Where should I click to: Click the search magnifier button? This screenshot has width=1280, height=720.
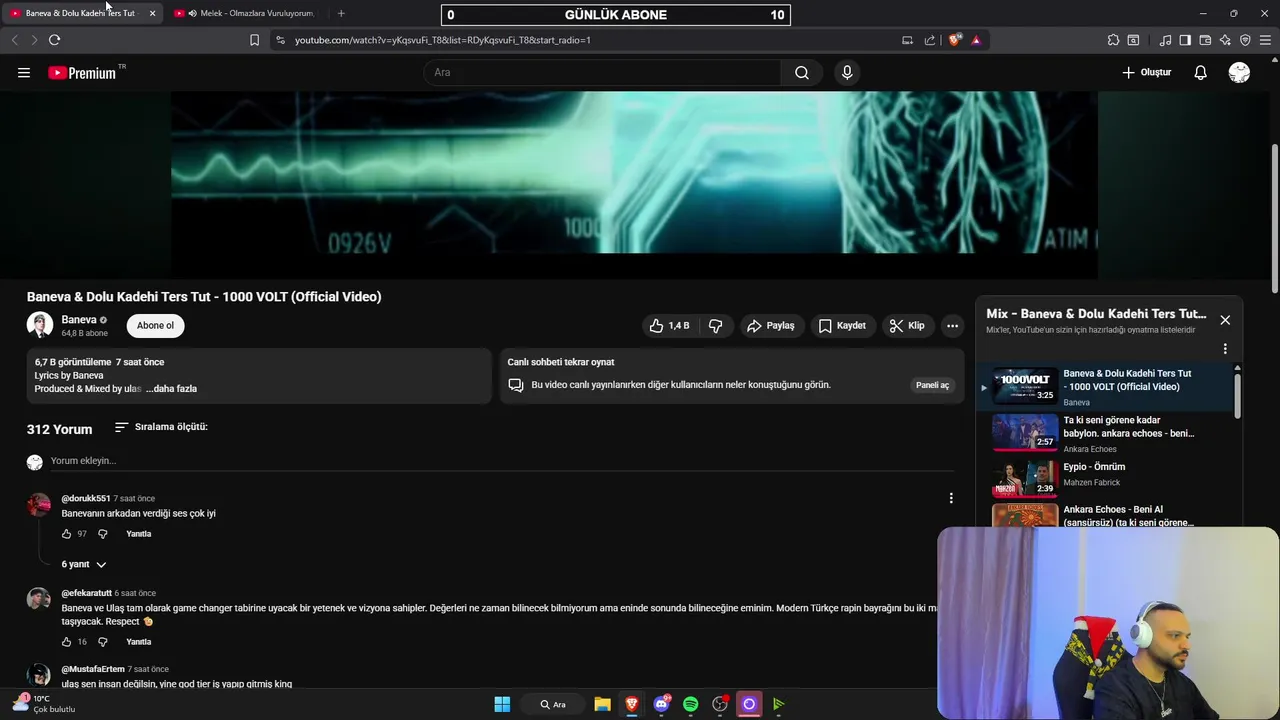coord(801,72)
